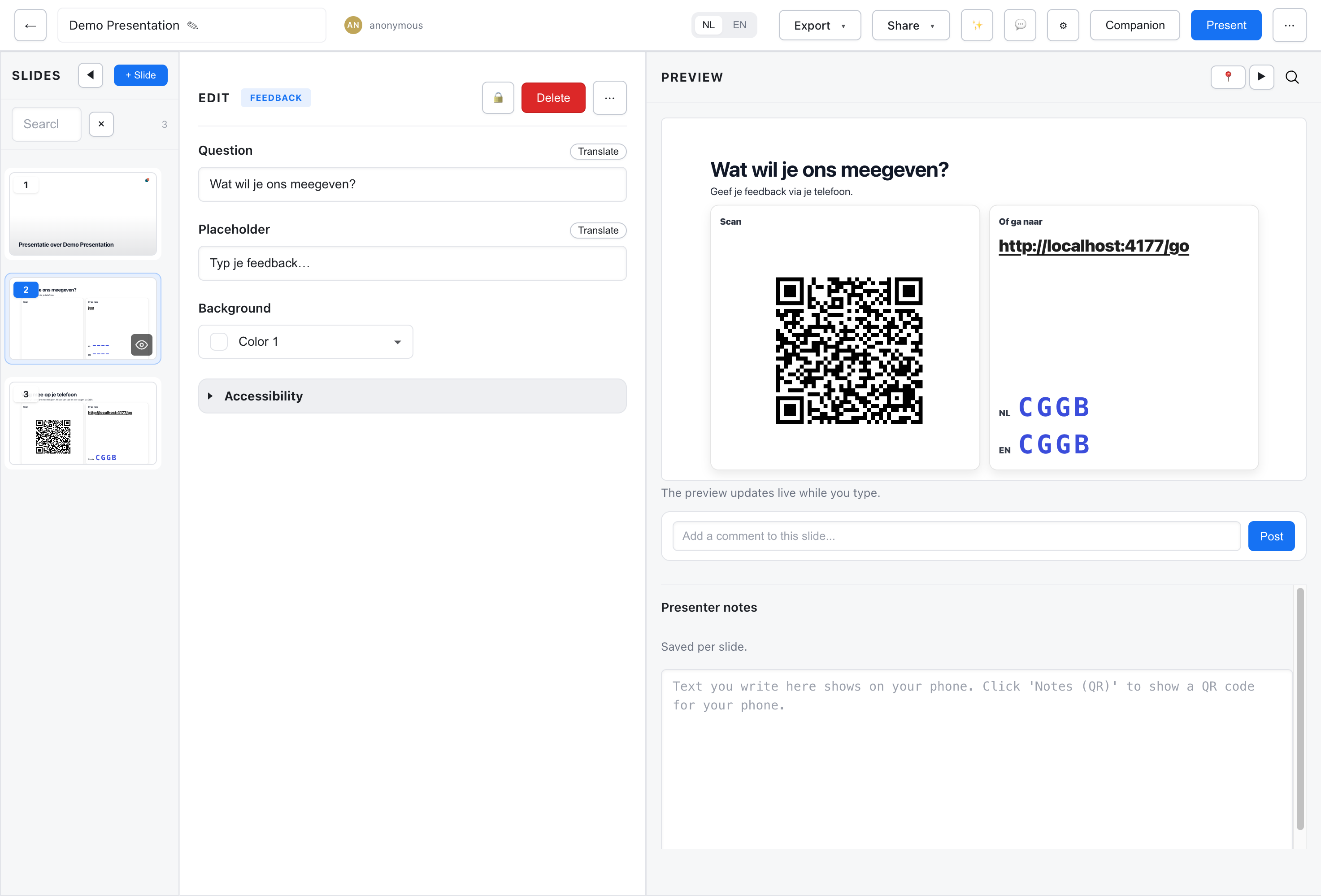Click the preview heading 'Wat wil je ons meegeven?'
Viewport: 1321px width, 896px height.
click(829, 170)
